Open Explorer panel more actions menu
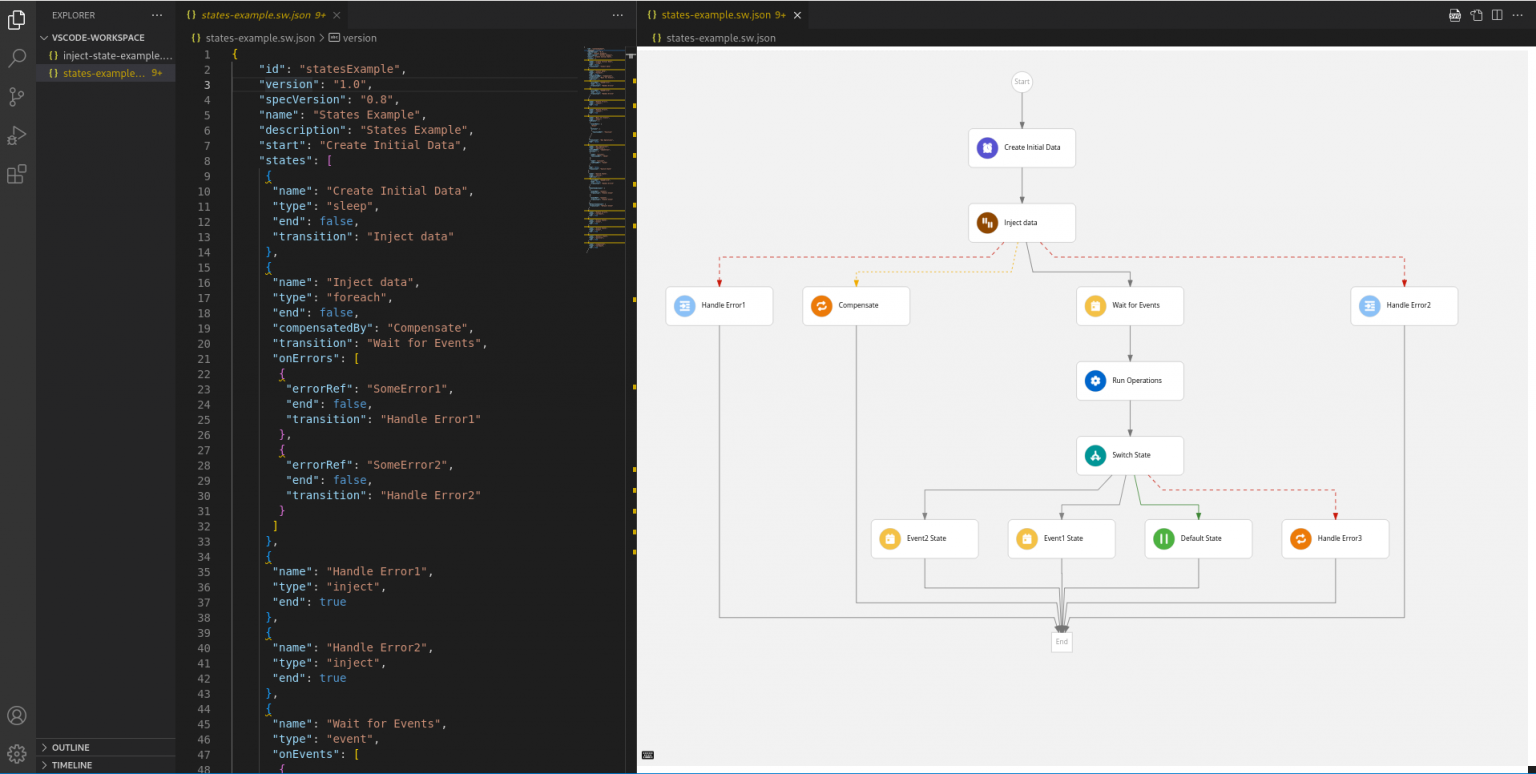 coord(156,15)
